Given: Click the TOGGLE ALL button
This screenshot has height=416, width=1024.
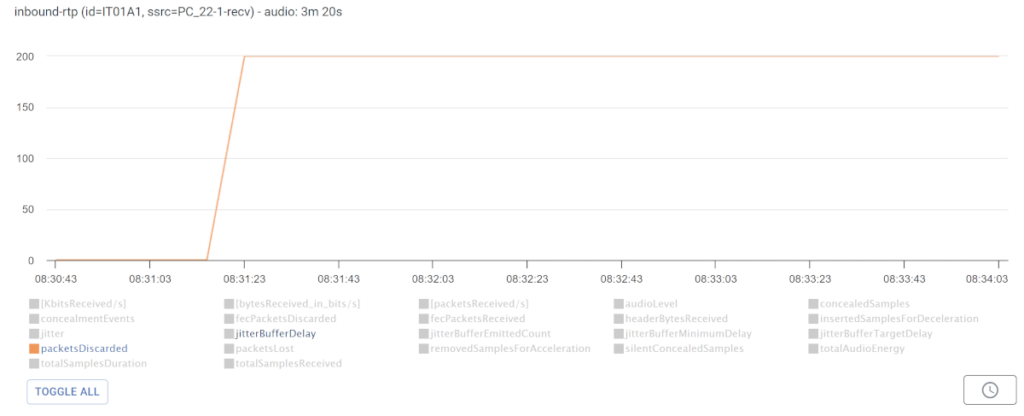Looking at the screenshot, I should pyautogui.click(x=67, y=391).
